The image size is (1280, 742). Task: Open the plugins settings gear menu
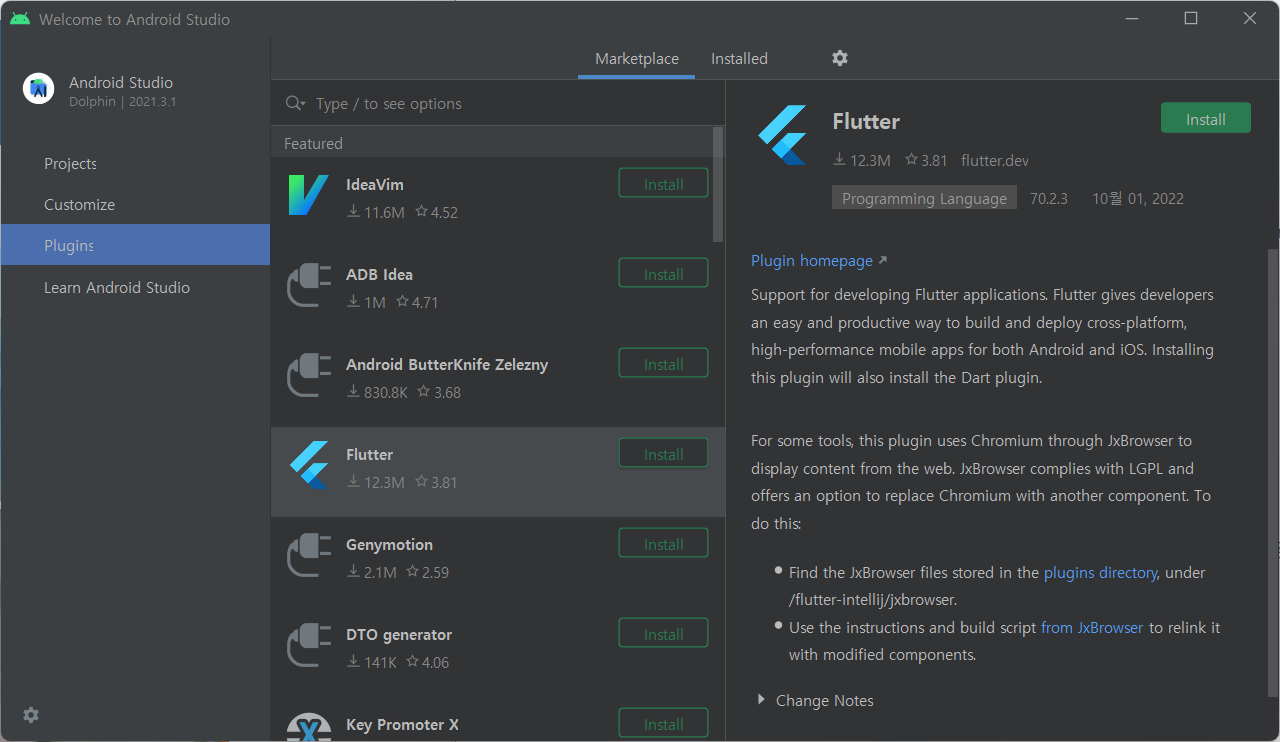840,58
